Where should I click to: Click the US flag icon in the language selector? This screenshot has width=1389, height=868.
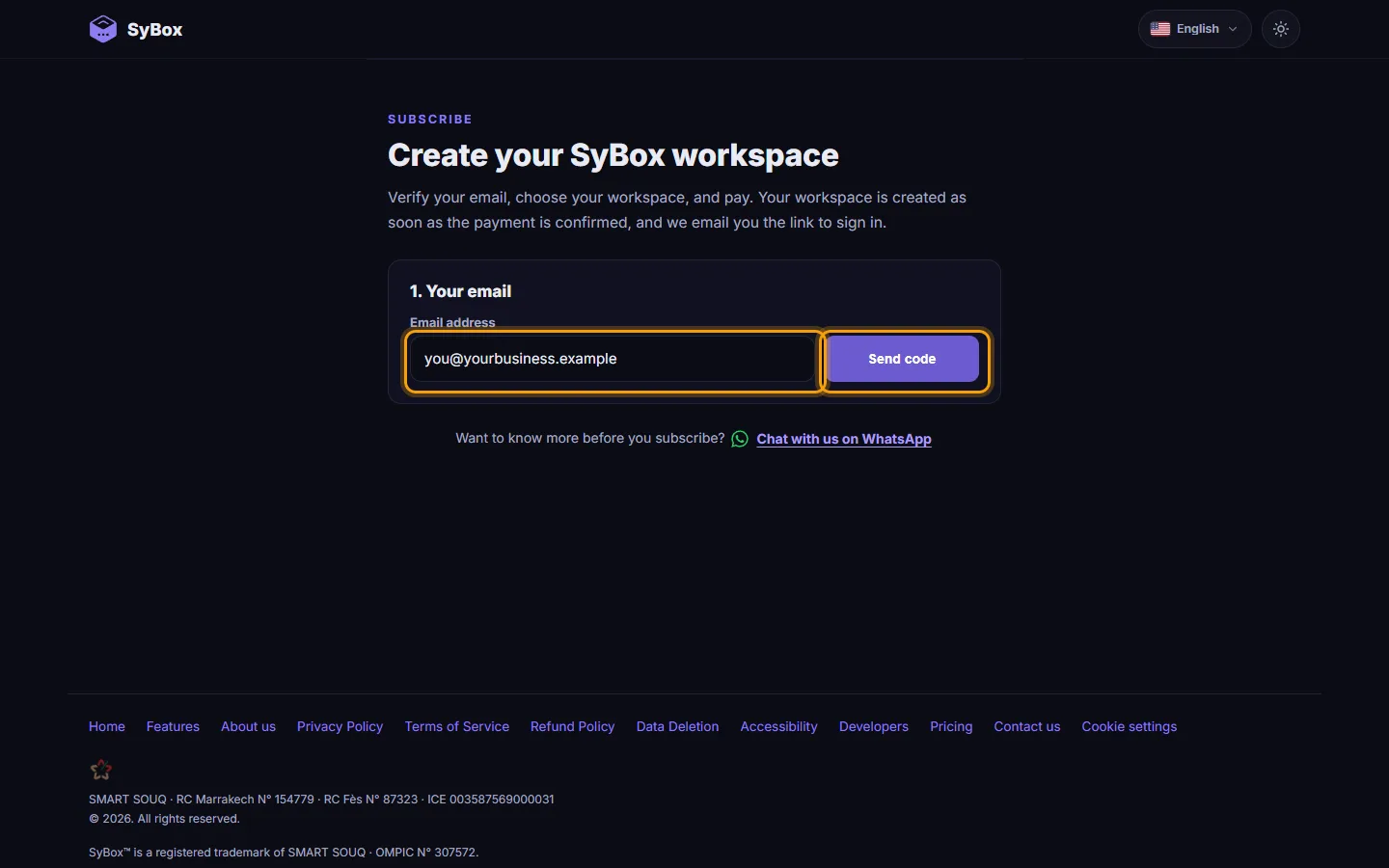[1160, 29]
